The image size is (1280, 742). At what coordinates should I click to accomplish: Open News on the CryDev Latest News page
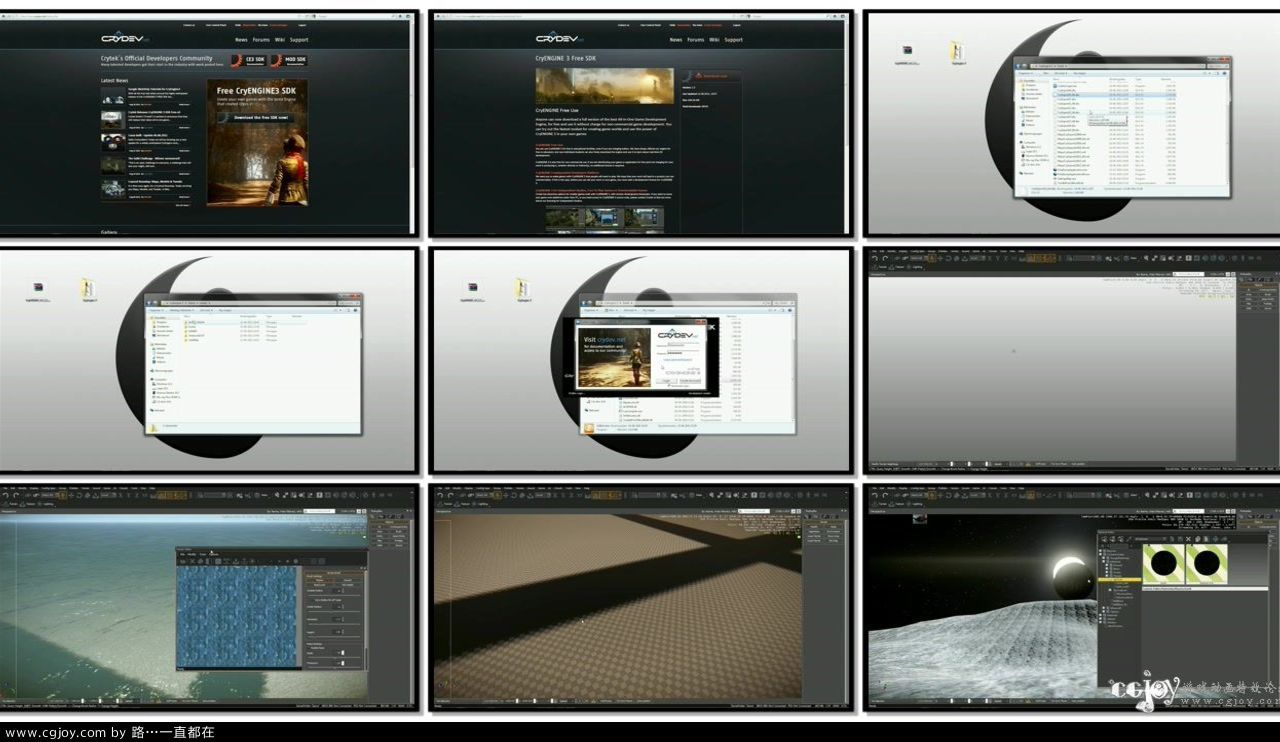pyautogui.click(x=241, y=40)
